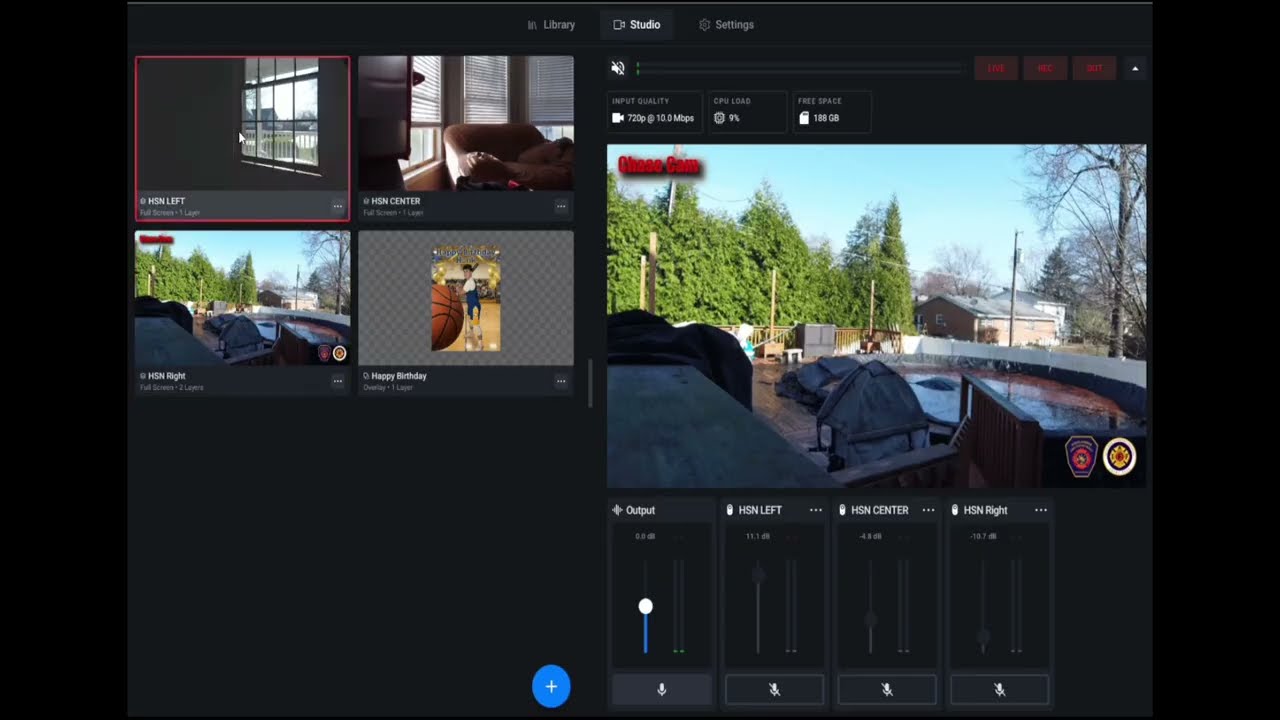The height and width of the screenshot is (720, 1280).
Task: Click the waveform icon beside Output
Action: tap(617, 510)
